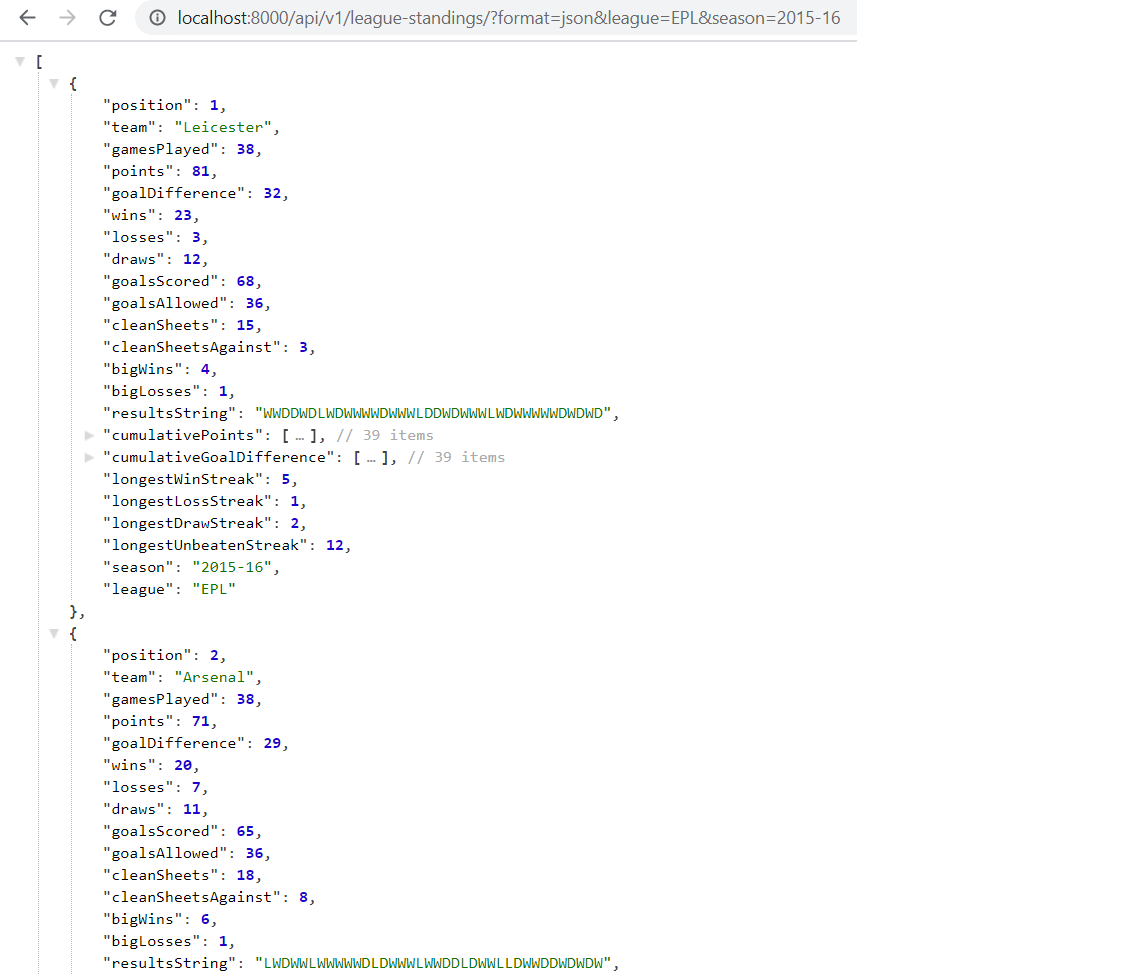Collapse the root JSON array
Screen dimensions: 1137x975
pyautogui.click(x=20, y=62)
